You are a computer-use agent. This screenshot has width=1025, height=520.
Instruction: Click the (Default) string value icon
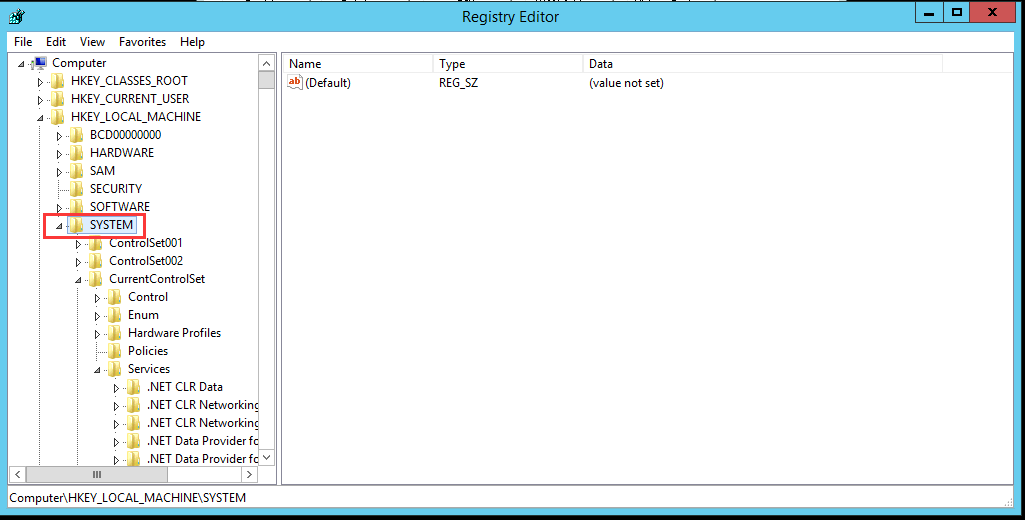tap(295, 82)
